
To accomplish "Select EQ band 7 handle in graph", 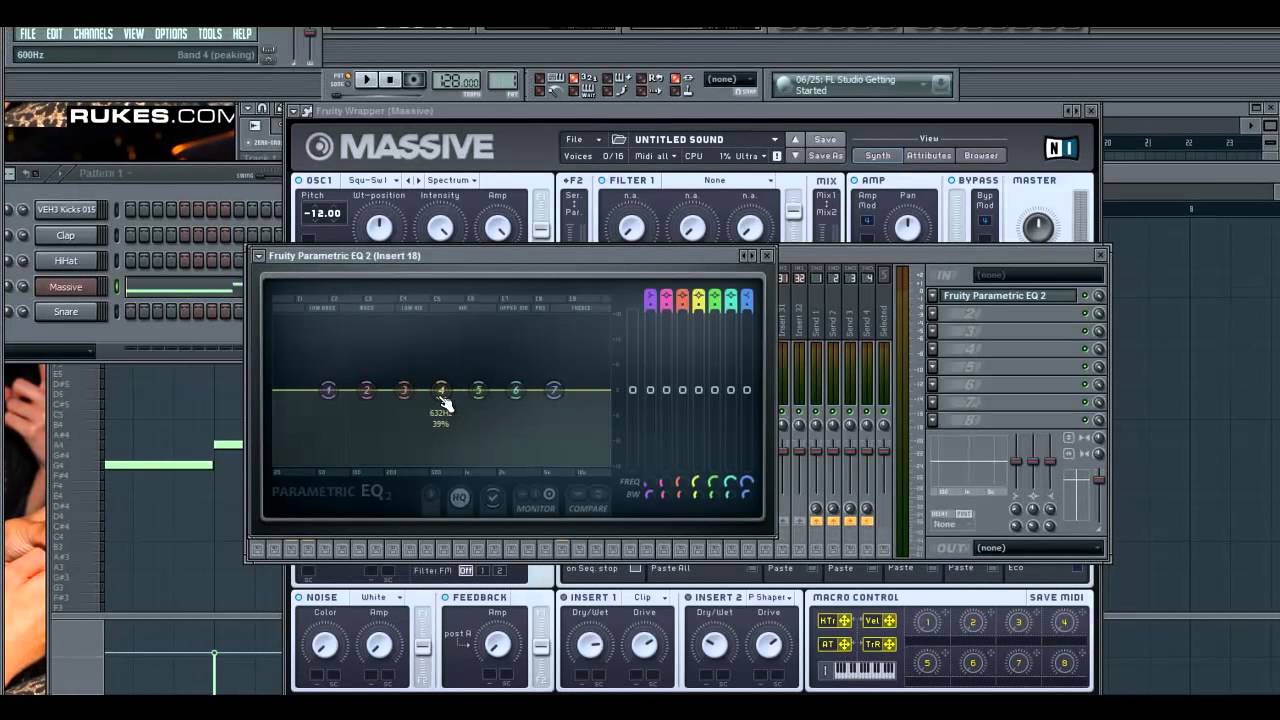I will (553, 390).
